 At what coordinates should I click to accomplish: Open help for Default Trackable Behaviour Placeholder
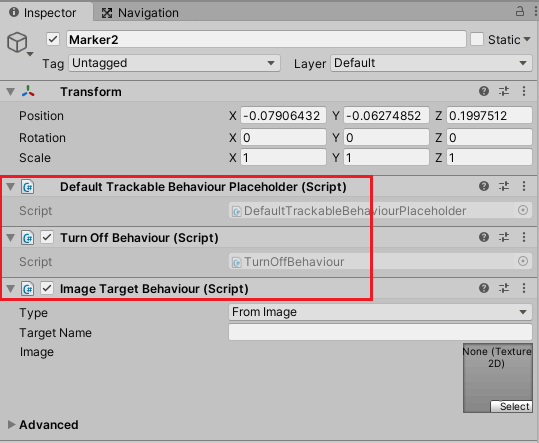[484, 186]
